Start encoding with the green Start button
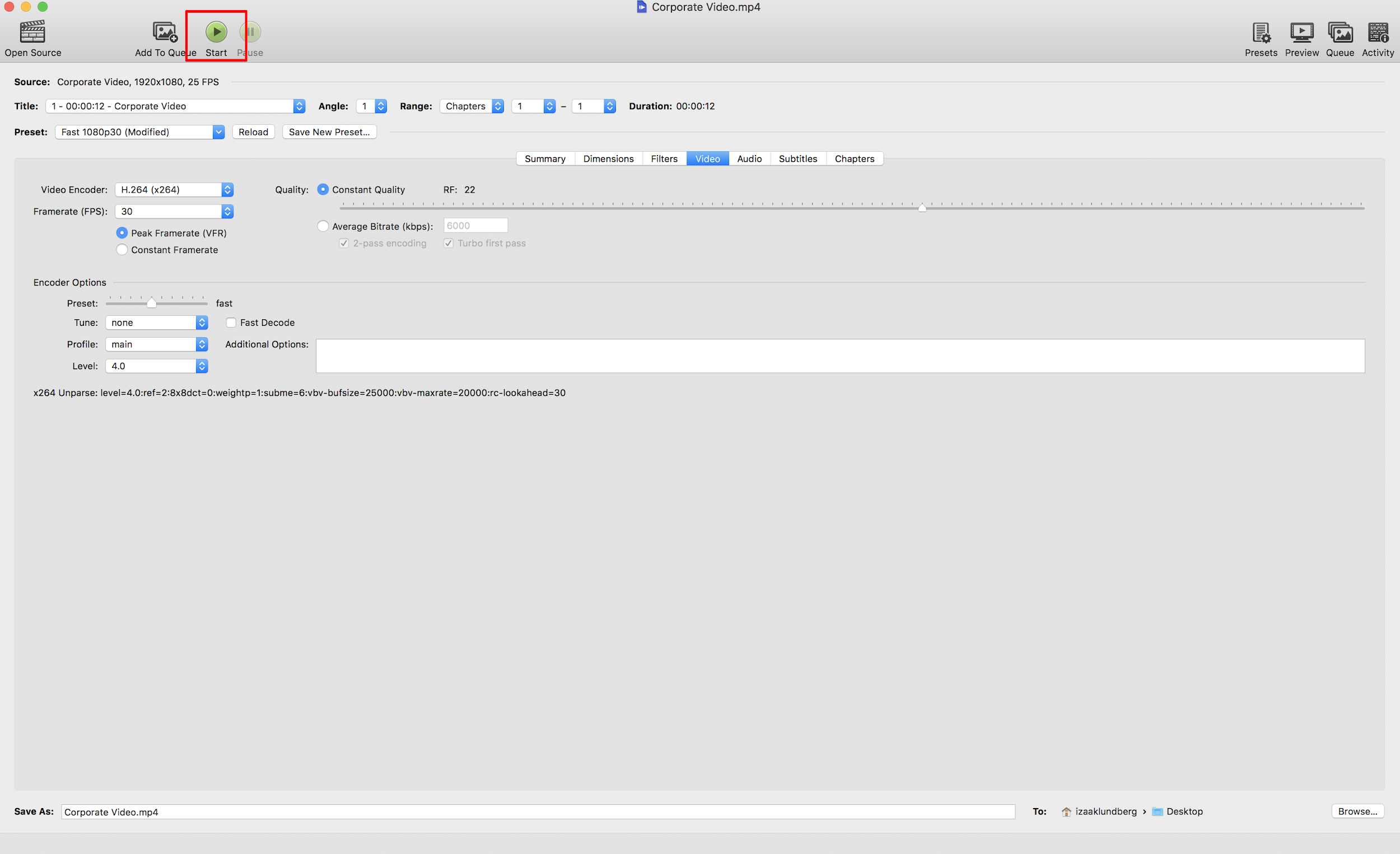 [216, 32]
